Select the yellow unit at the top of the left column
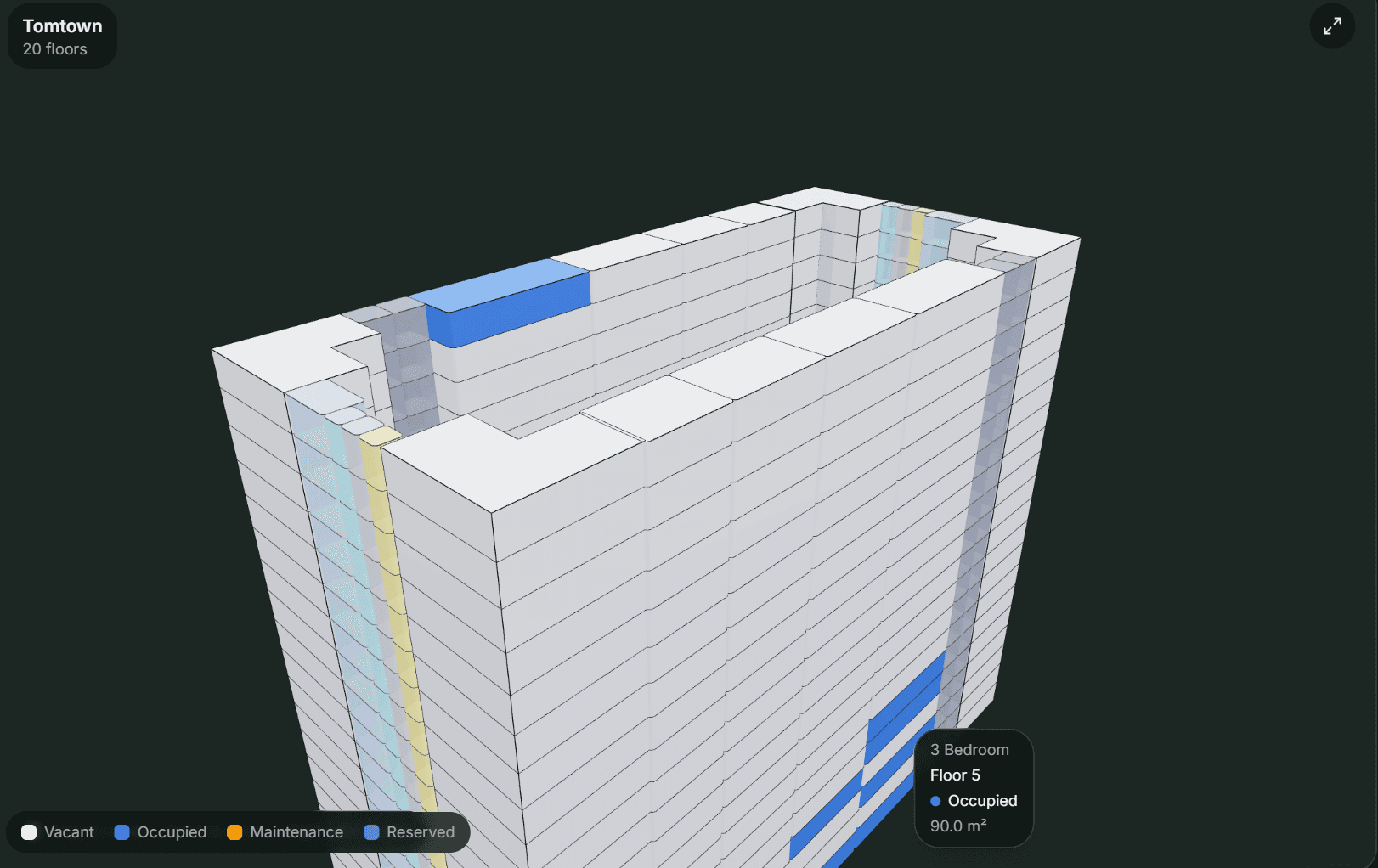This screenshot has height=868, width=1378. coord(380,437)
